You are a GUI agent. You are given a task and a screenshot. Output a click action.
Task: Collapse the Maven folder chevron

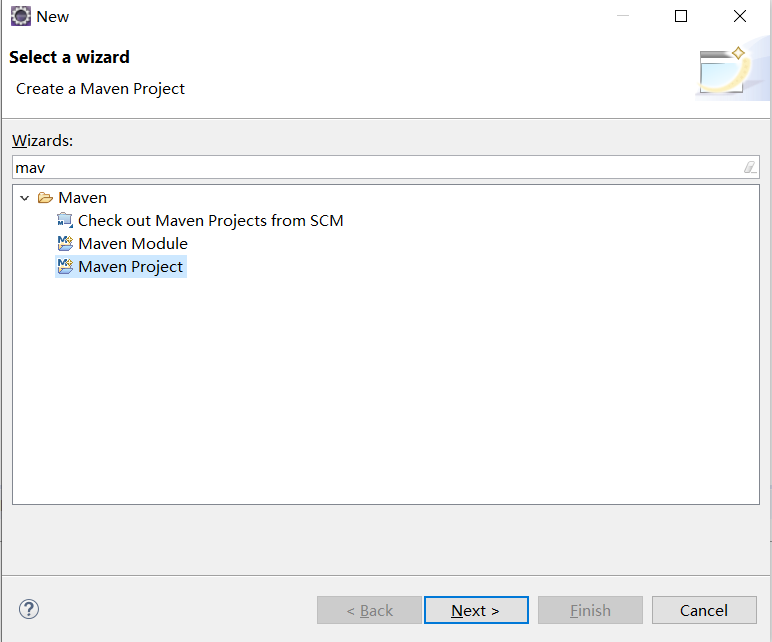point(25,198)
